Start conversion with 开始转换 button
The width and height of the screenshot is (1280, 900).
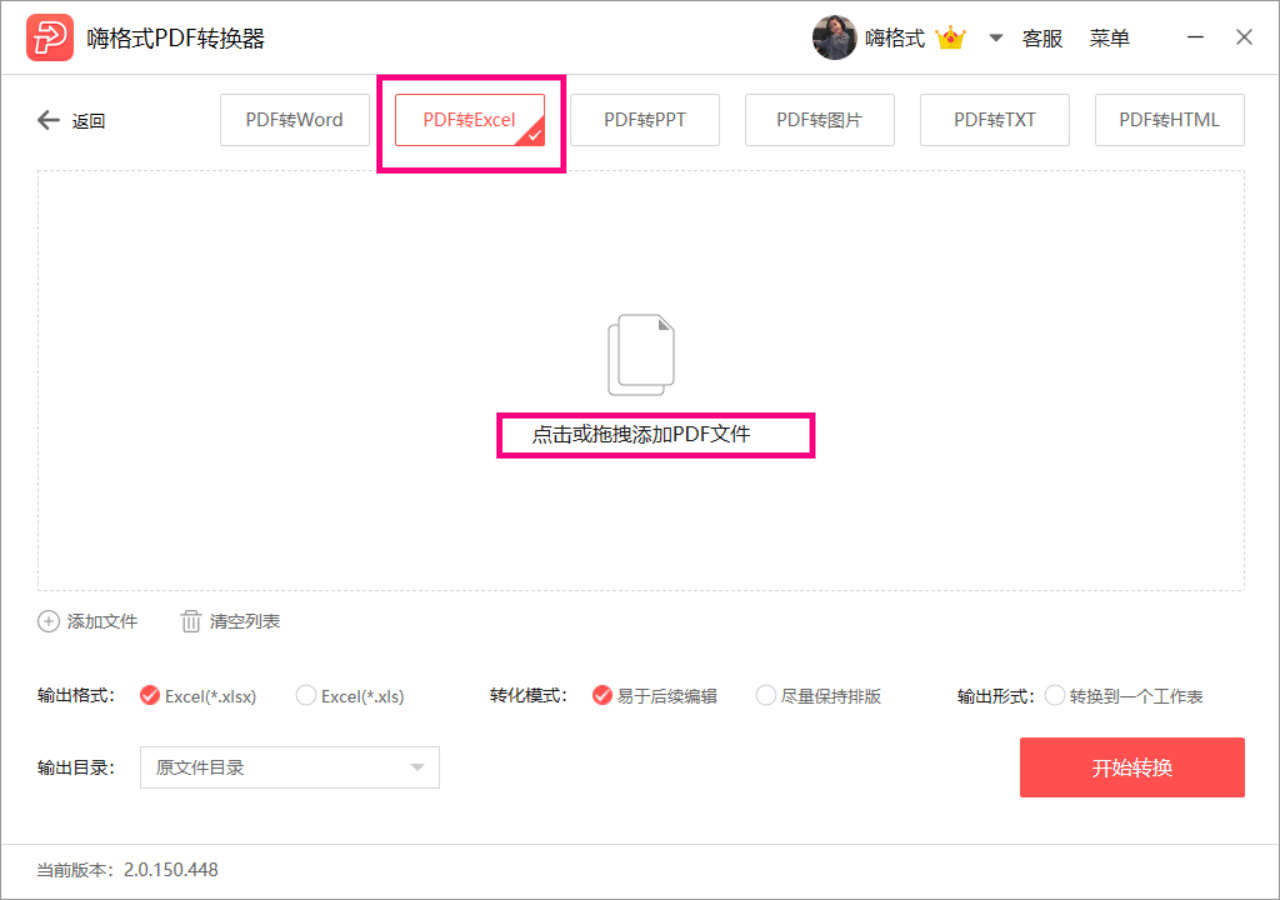[x=1132, y=768]
